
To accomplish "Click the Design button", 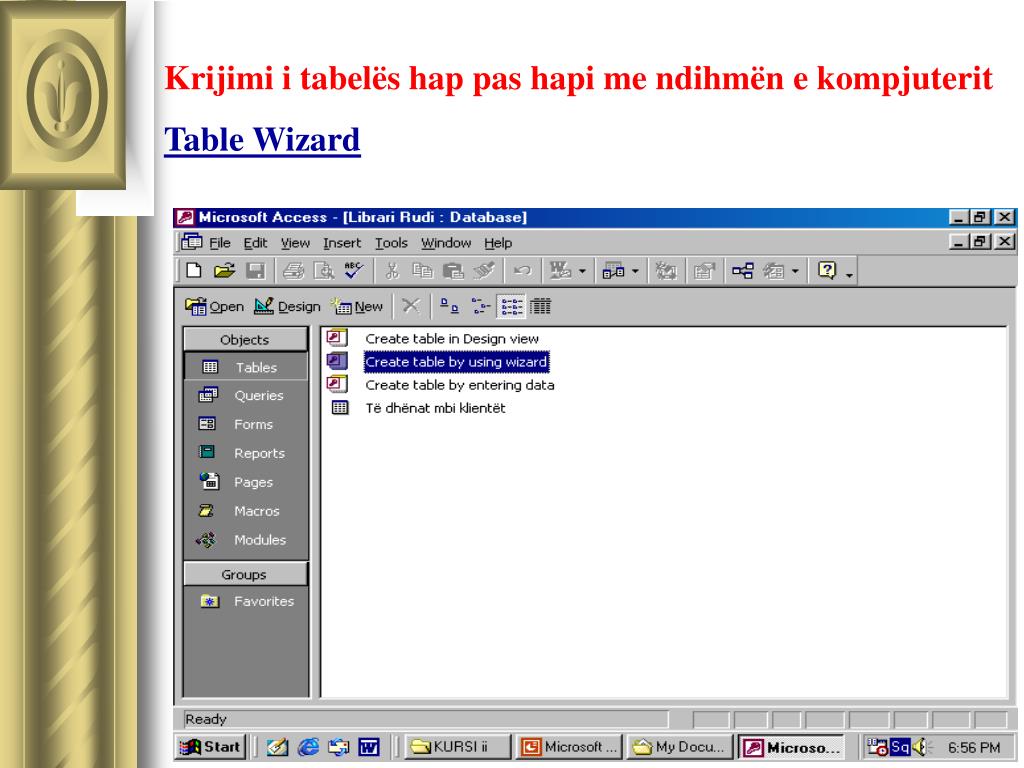I will click(x=287, y=306).
